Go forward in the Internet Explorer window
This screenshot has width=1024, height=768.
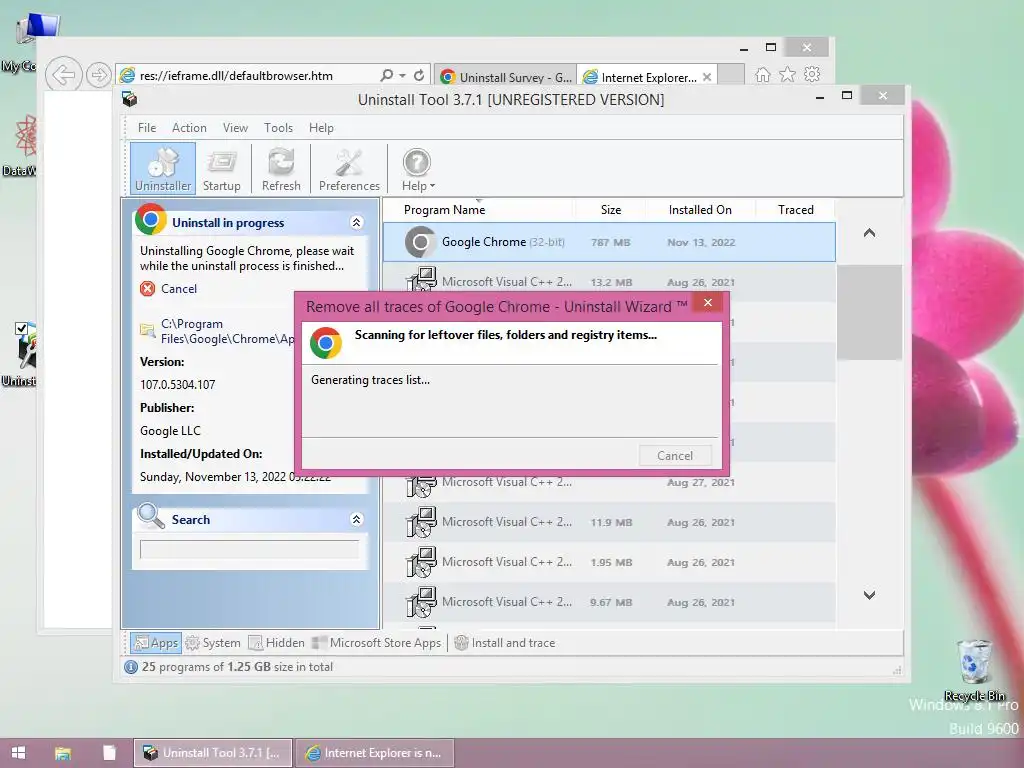tap(99, 75)
